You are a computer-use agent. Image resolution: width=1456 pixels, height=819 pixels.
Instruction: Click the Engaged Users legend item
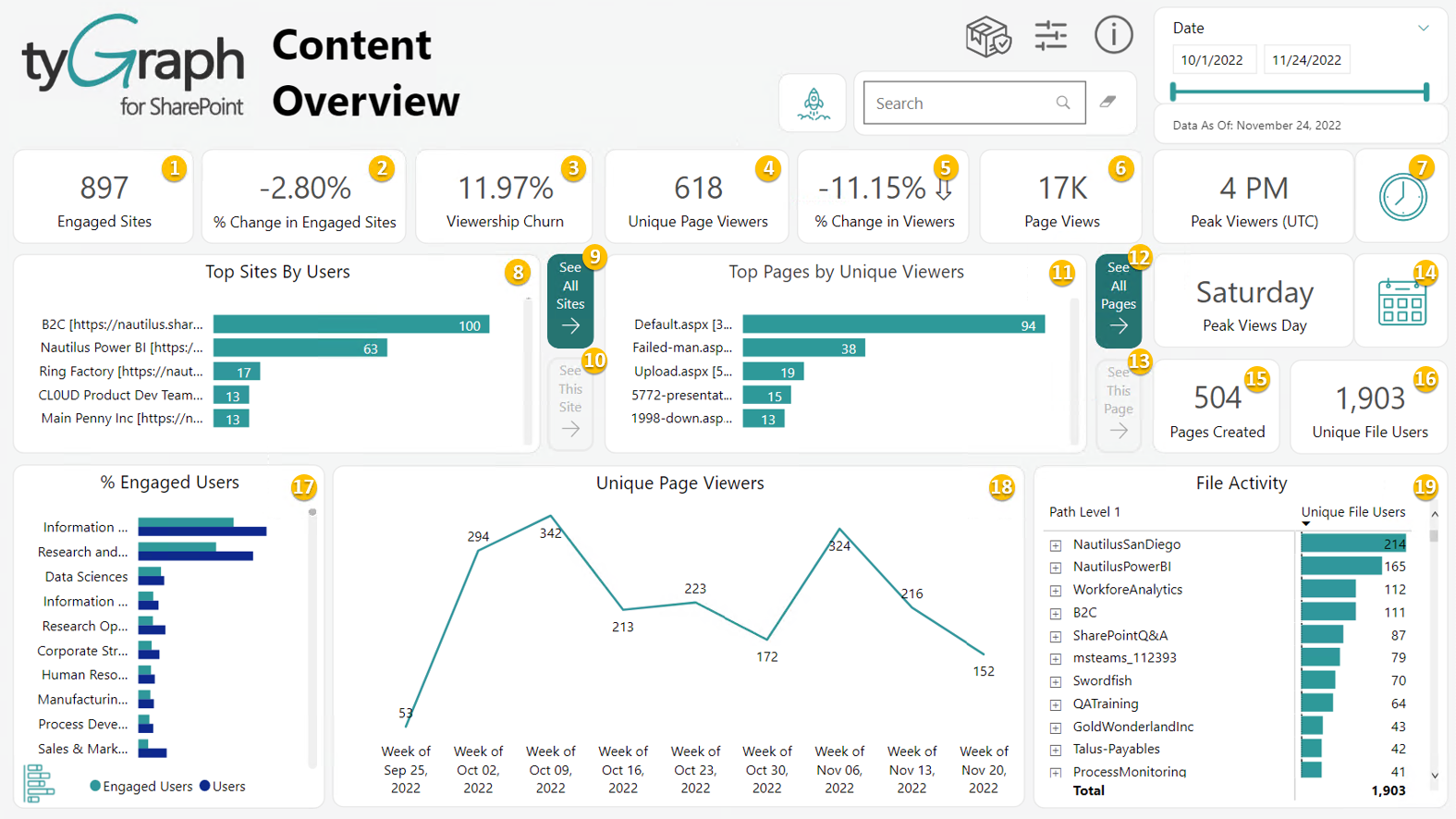click(141, 787)
